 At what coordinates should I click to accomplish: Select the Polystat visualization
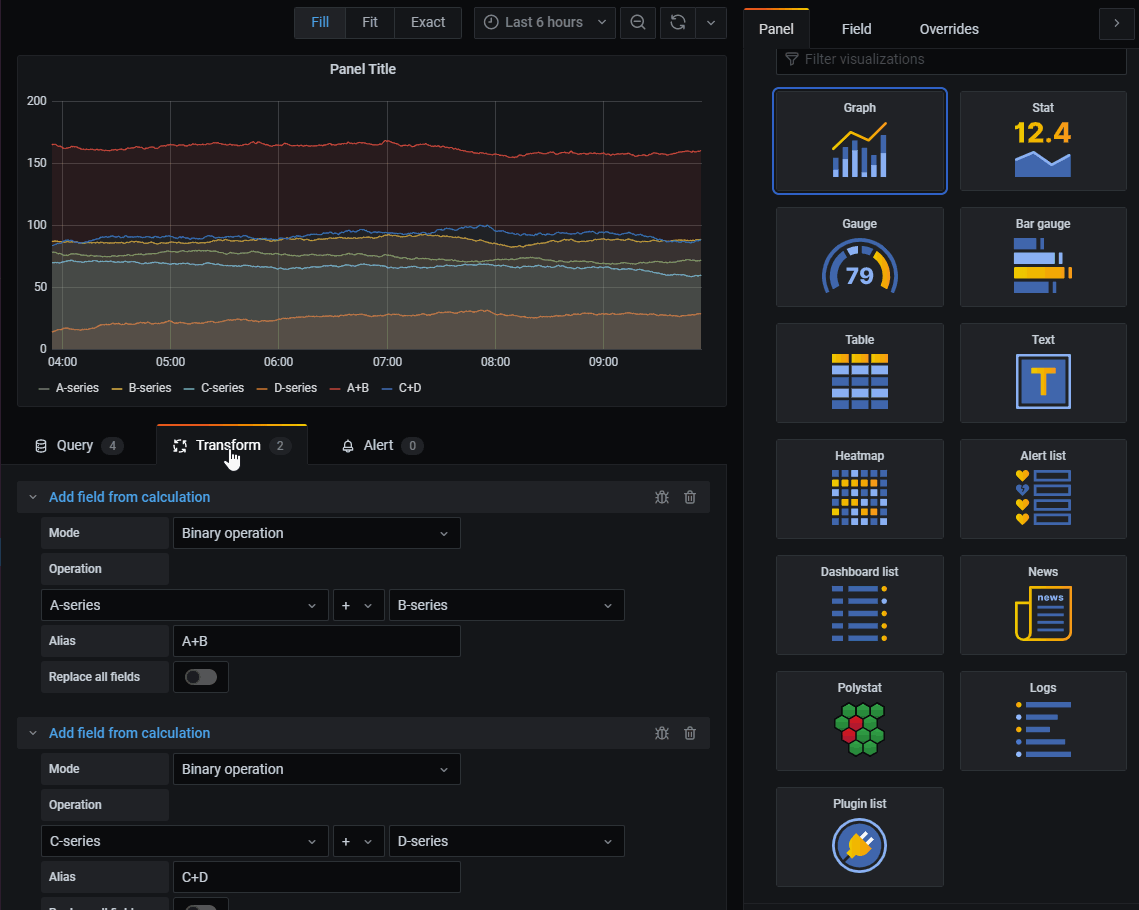(x=859, y=720)
